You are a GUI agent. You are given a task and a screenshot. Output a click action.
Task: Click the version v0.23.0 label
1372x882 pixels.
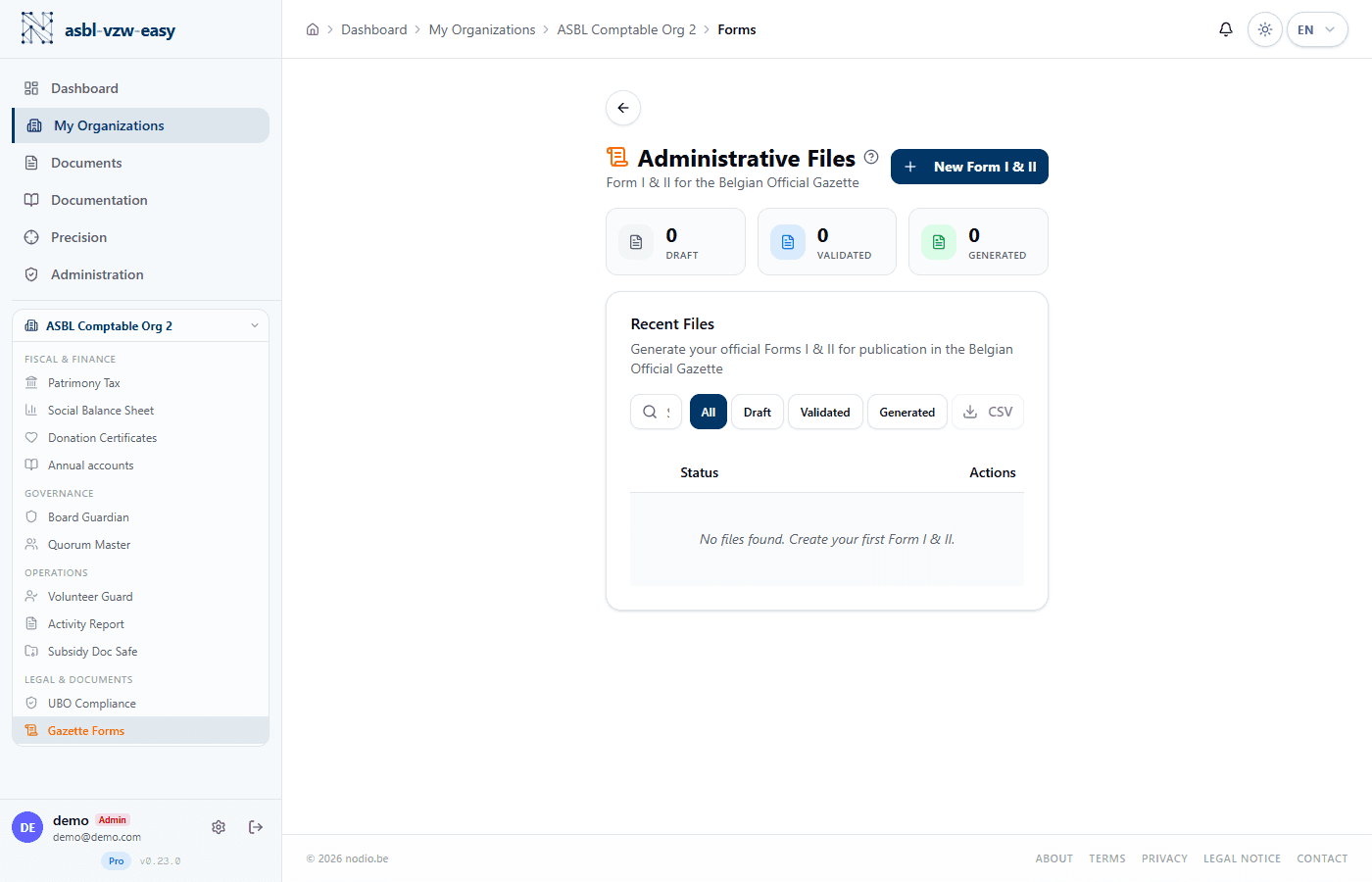click(161, 861)
